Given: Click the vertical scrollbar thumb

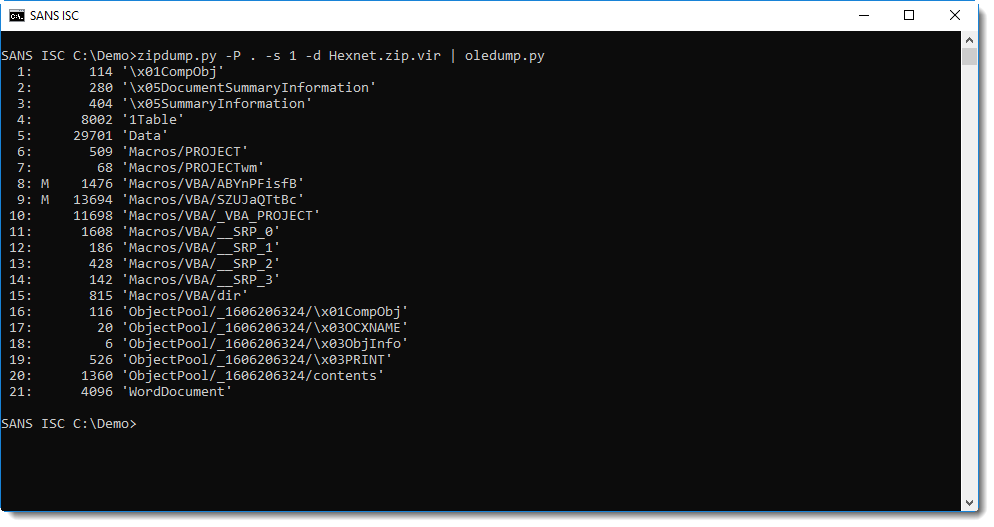Looking at the screenshot, I should point(969,56).
